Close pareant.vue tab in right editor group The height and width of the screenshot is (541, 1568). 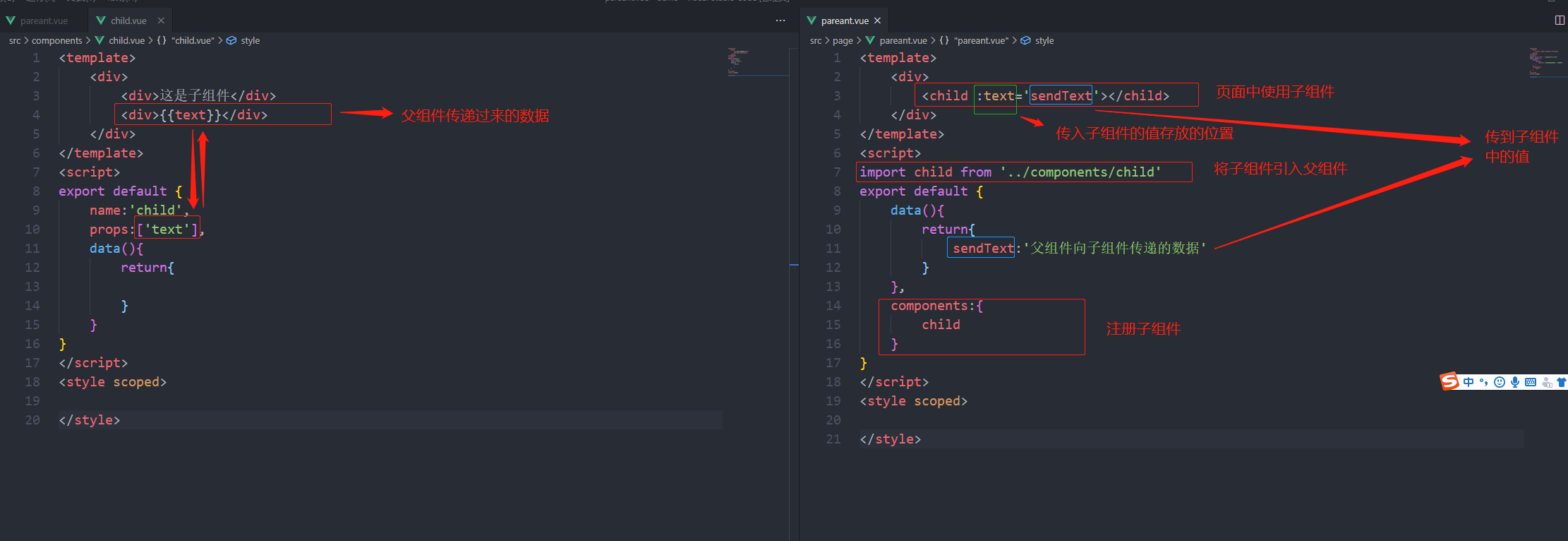[x=877, y=20]
